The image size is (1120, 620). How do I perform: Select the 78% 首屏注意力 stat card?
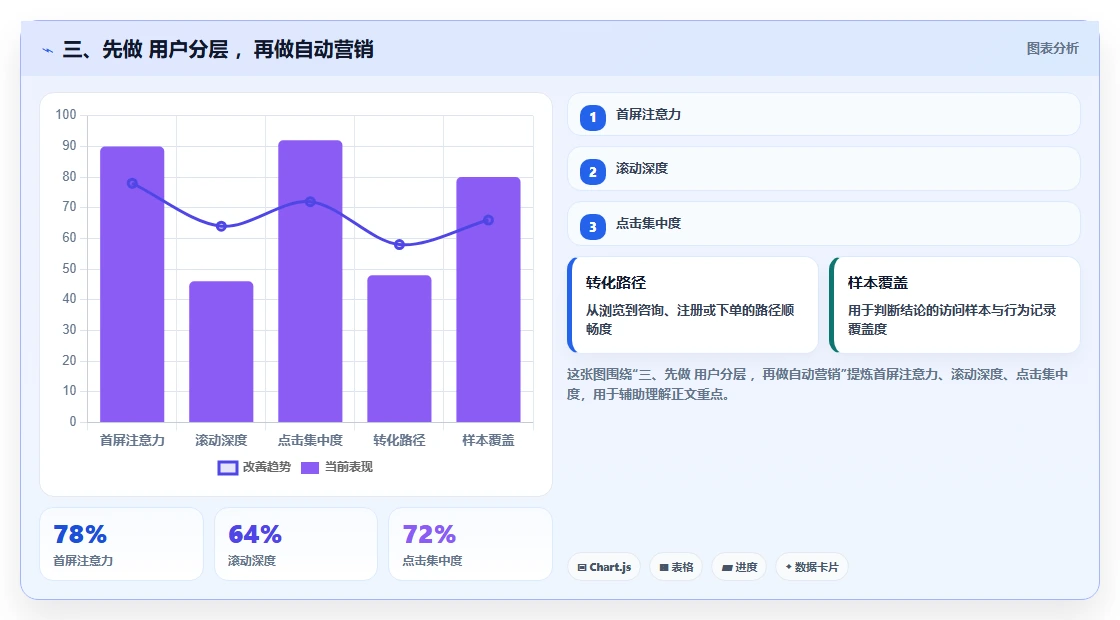tap(121, 544)
